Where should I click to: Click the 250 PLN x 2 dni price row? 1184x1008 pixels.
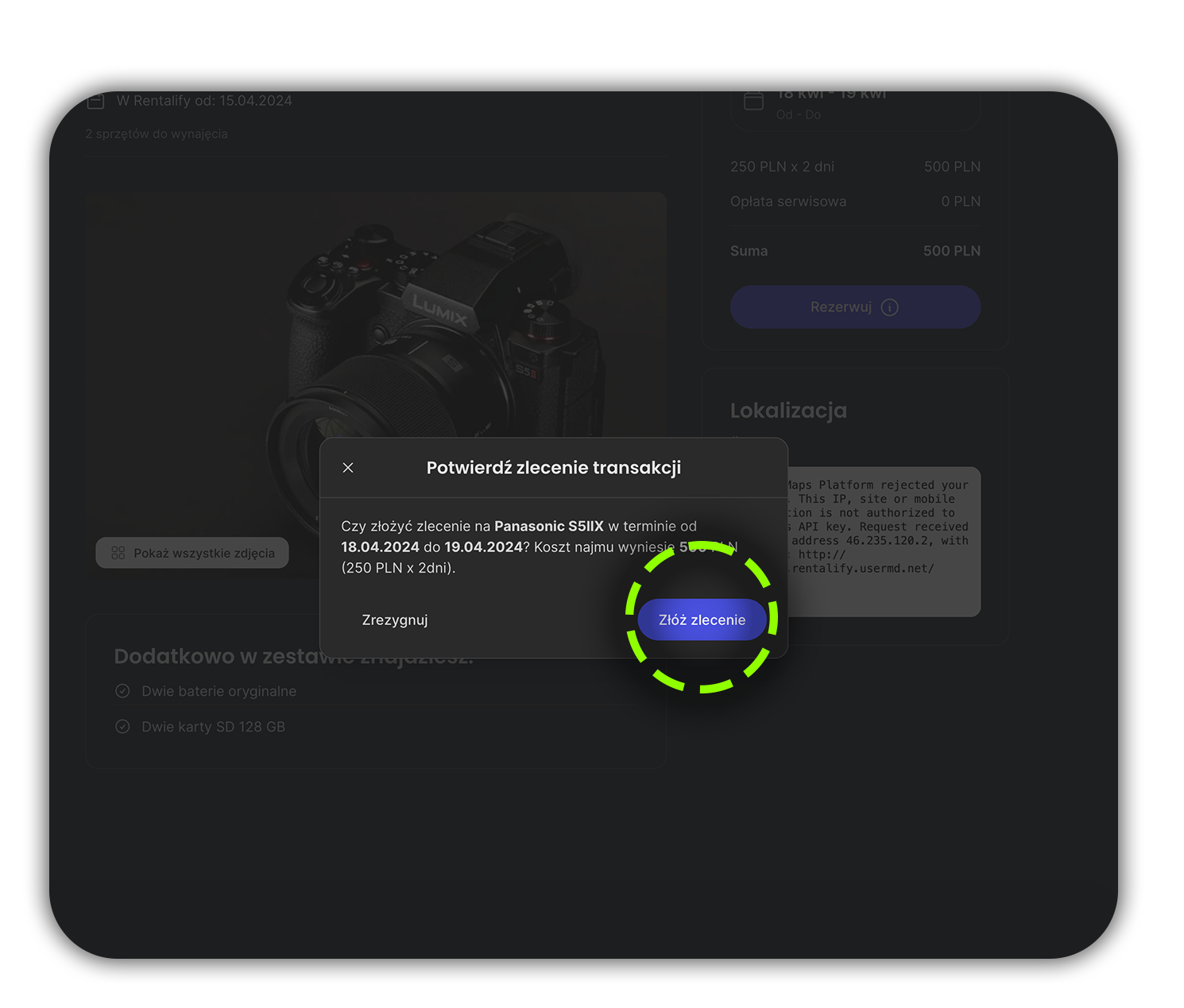(855, 167)
